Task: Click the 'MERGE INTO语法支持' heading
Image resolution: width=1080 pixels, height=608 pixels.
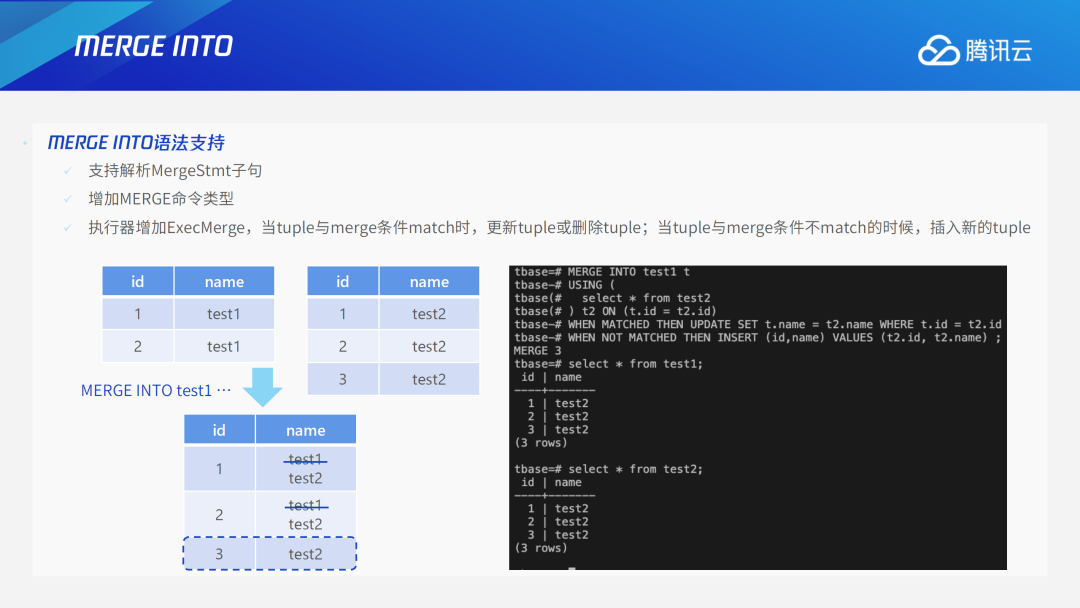Action: [x=136, y=143]
